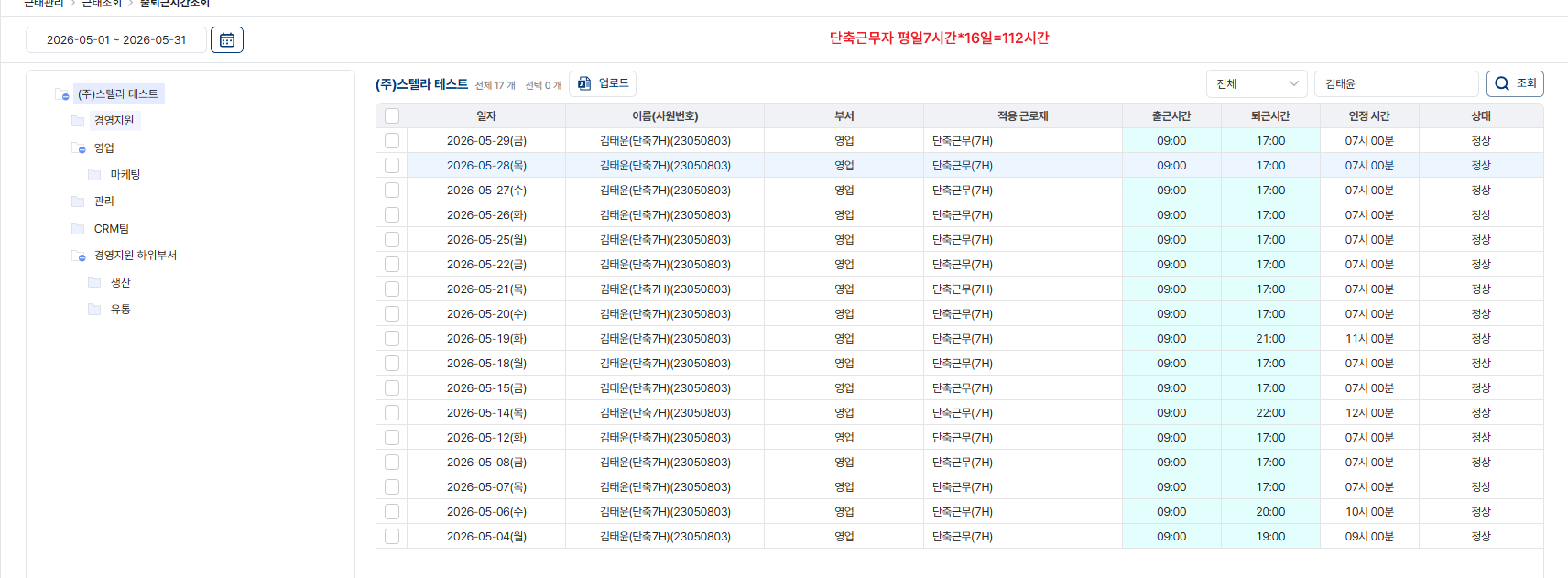Click the 경영지원 folder icon
The width and height of the screenshot is (1568, 578).
coord(78,121)
